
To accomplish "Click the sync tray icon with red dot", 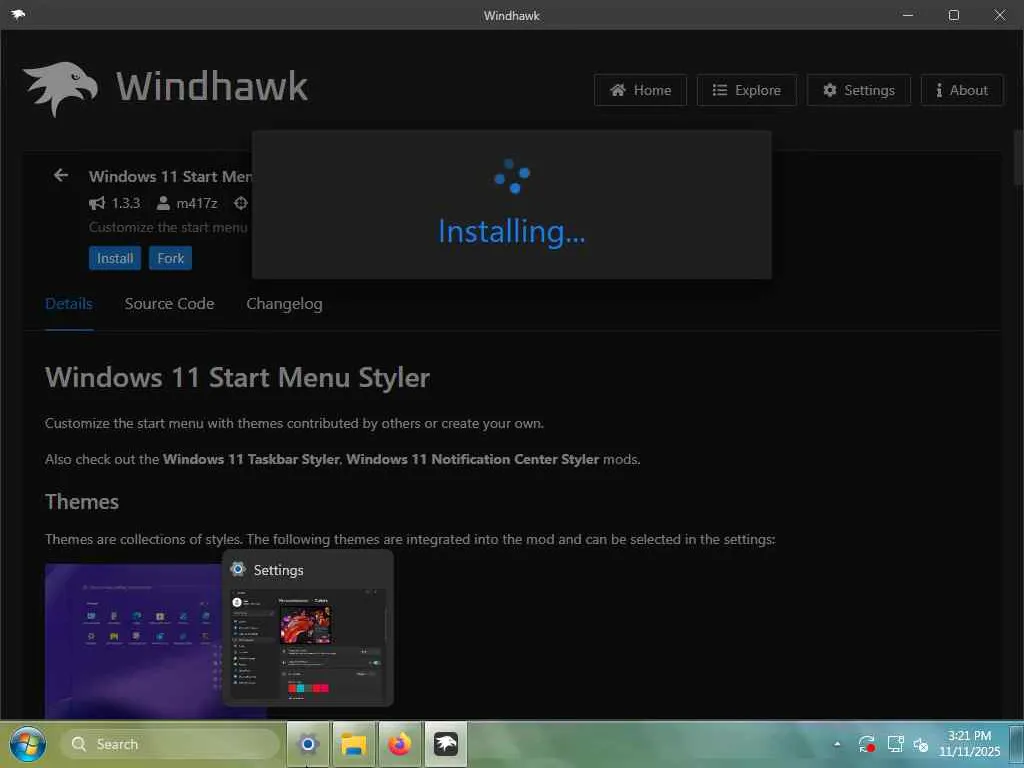I will [x=867, y=744].
